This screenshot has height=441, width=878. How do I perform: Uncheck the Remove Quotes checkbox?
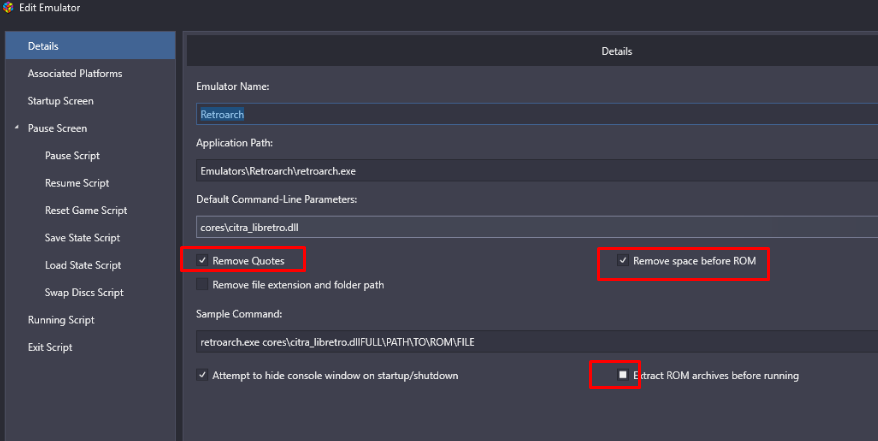tap(202, 260)
